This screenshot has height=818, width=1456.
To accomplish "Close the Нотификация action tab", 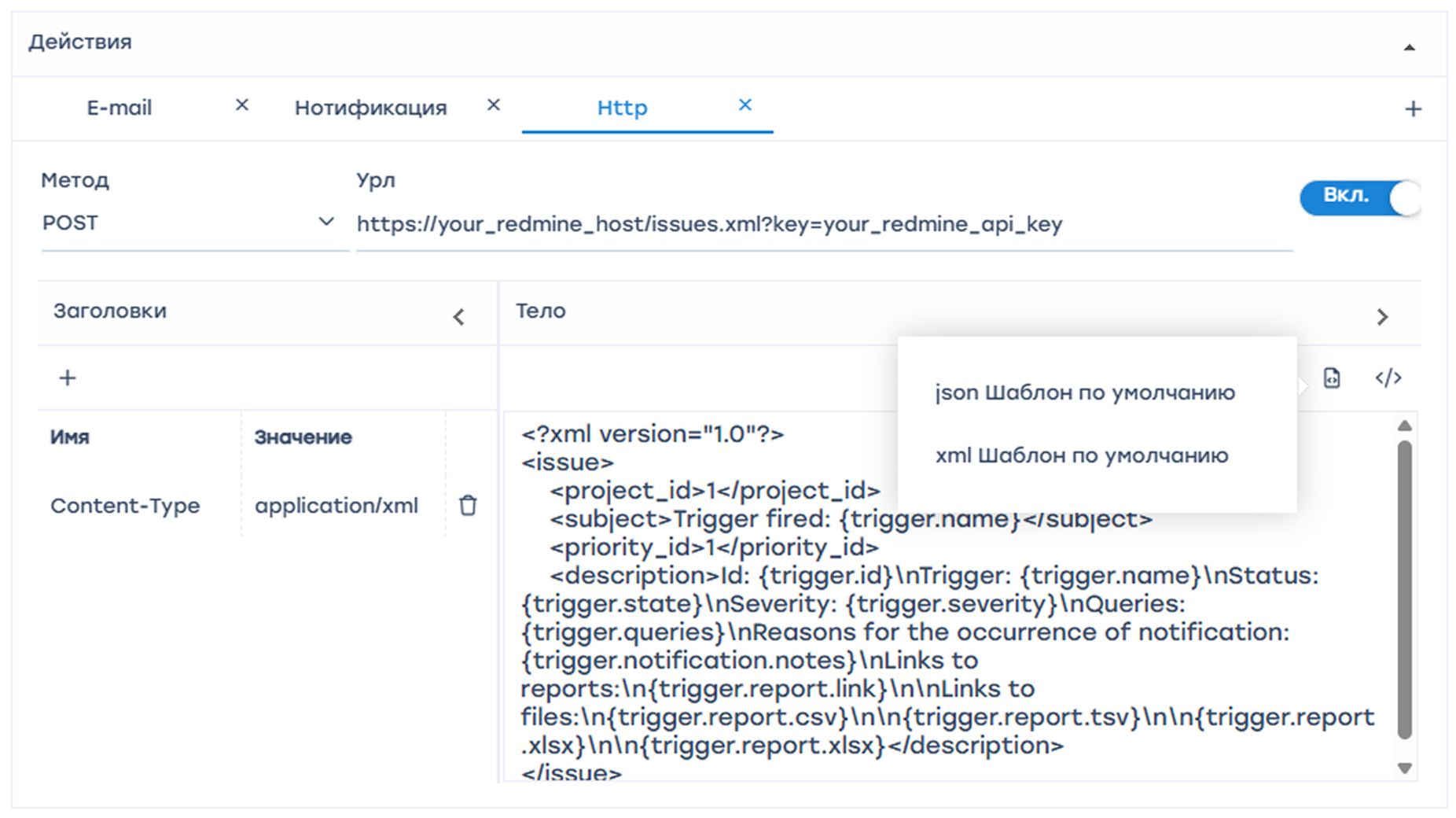I will coord(494,105).
